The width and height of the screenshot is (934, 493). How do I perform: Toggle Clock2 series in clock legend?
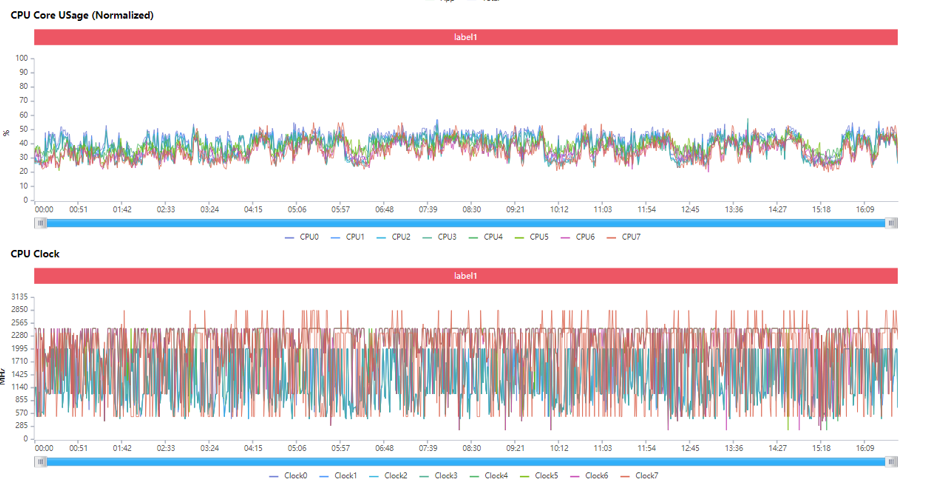click(388, 476)
